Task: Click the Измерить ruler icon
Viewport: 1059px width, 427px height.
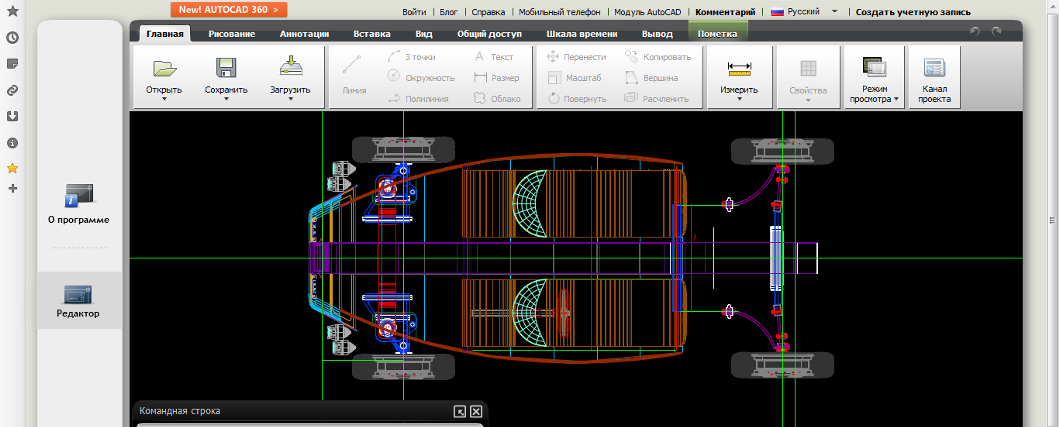Action: [739, 67]
